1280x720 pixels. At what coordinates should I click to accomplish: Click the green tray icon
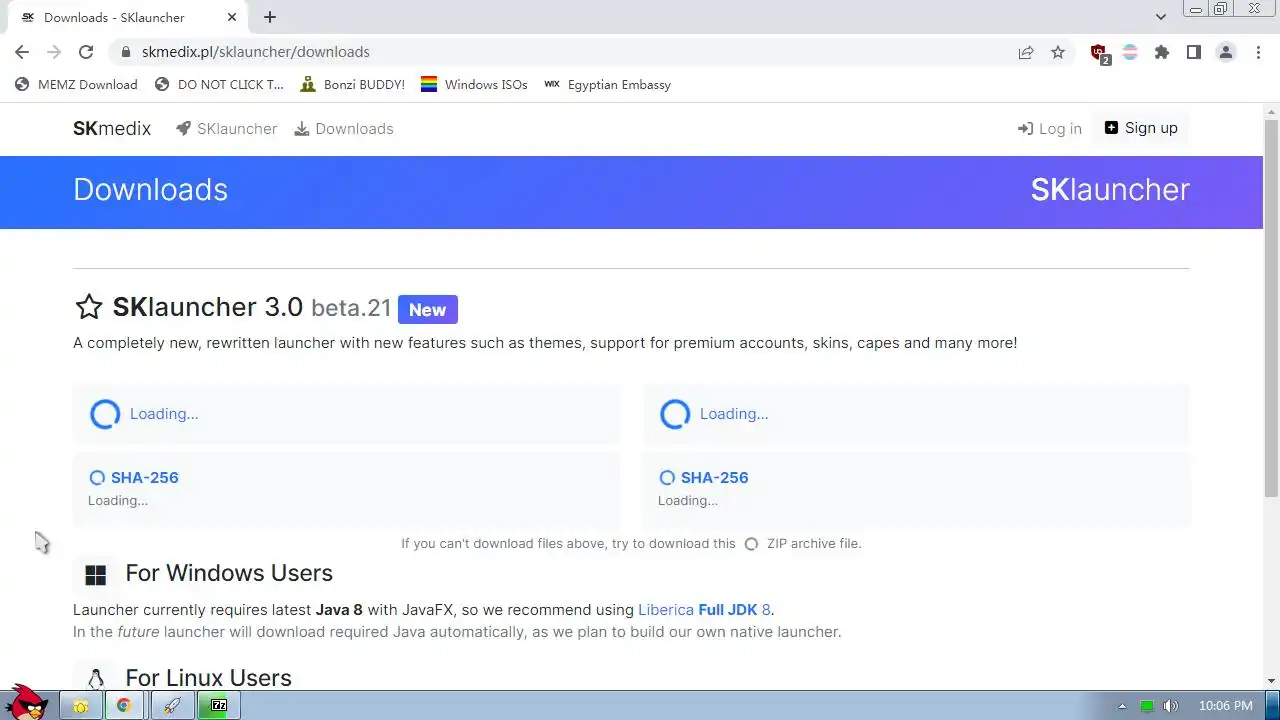pyautogui.click(x=1147, y=706)
